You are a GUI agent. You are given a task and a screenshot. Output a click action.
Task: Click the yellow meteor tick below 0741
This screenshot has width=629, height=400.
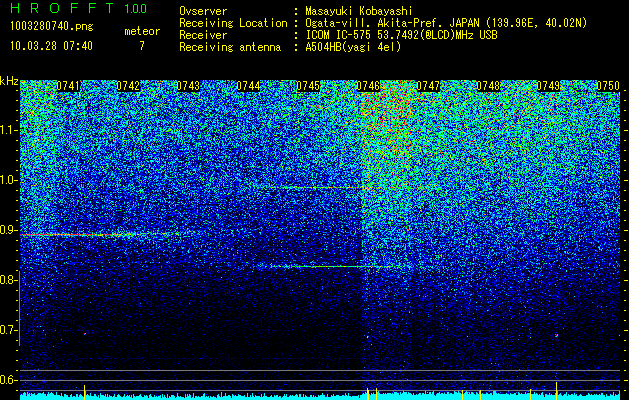(x=84, y=392)
